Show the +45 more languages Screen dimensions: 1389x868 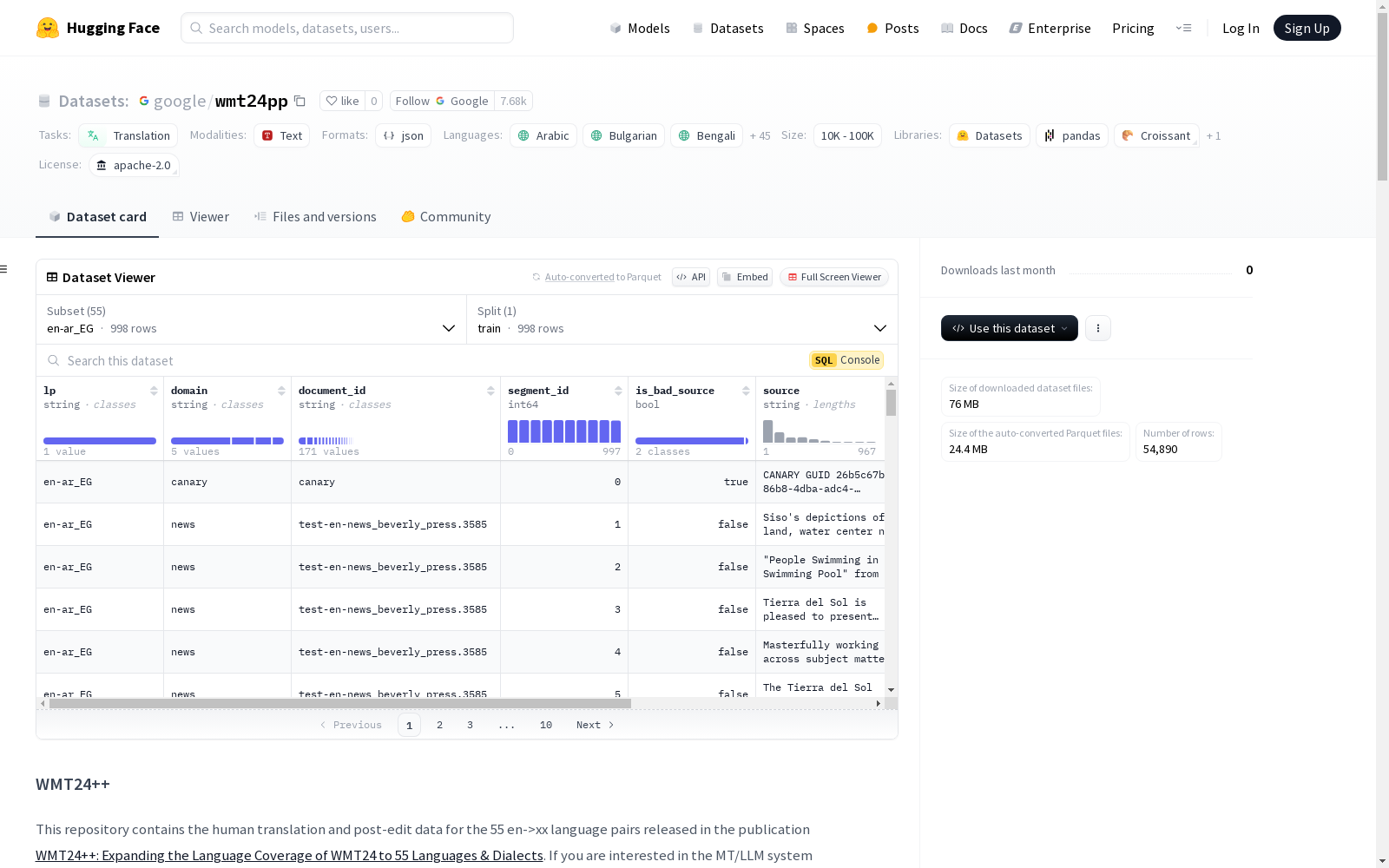point(760,135)
